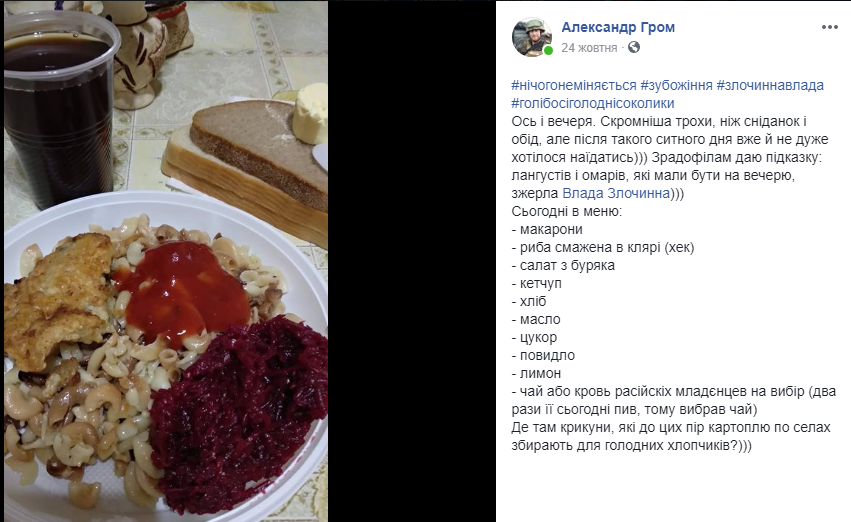Screen dimensions: 851x522
Task: Click the butter piece on the bread
Action: pos(310,113)
